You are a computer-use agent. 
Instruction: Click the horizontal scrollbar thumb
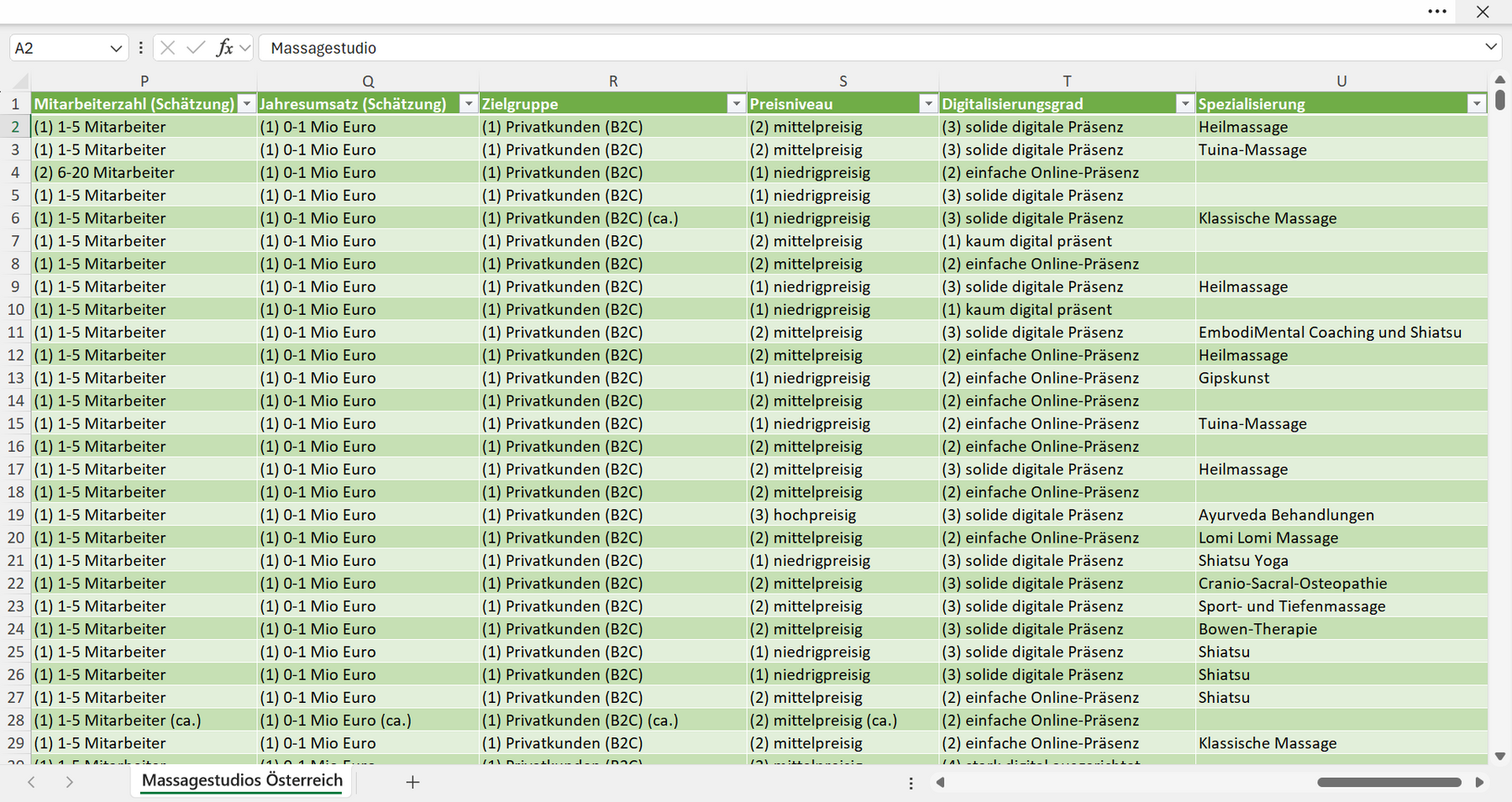pos(1389,783)
